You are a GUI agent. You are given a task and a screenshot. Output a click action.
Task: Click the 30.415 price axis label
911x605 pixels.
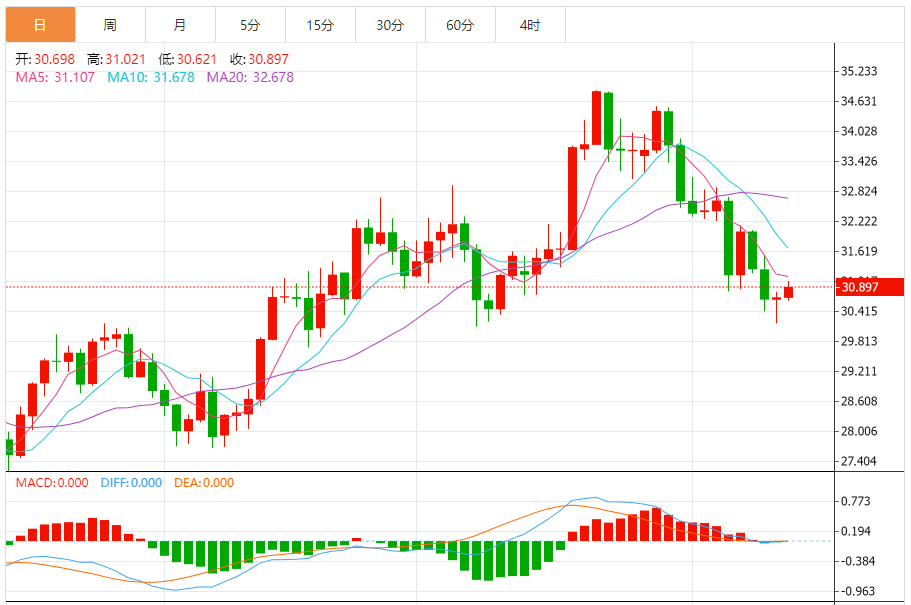pyautogui.click(x=859, y=312)
